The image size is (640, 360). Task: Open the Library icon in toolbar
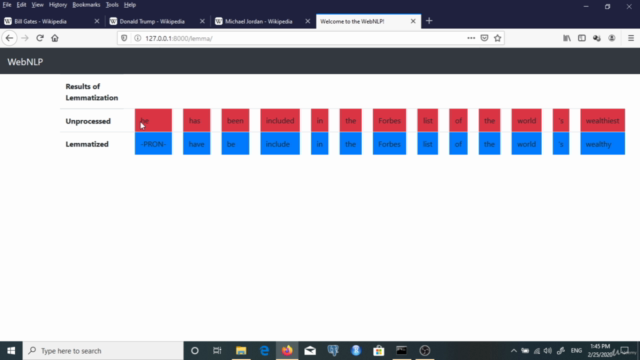(567, 38)
